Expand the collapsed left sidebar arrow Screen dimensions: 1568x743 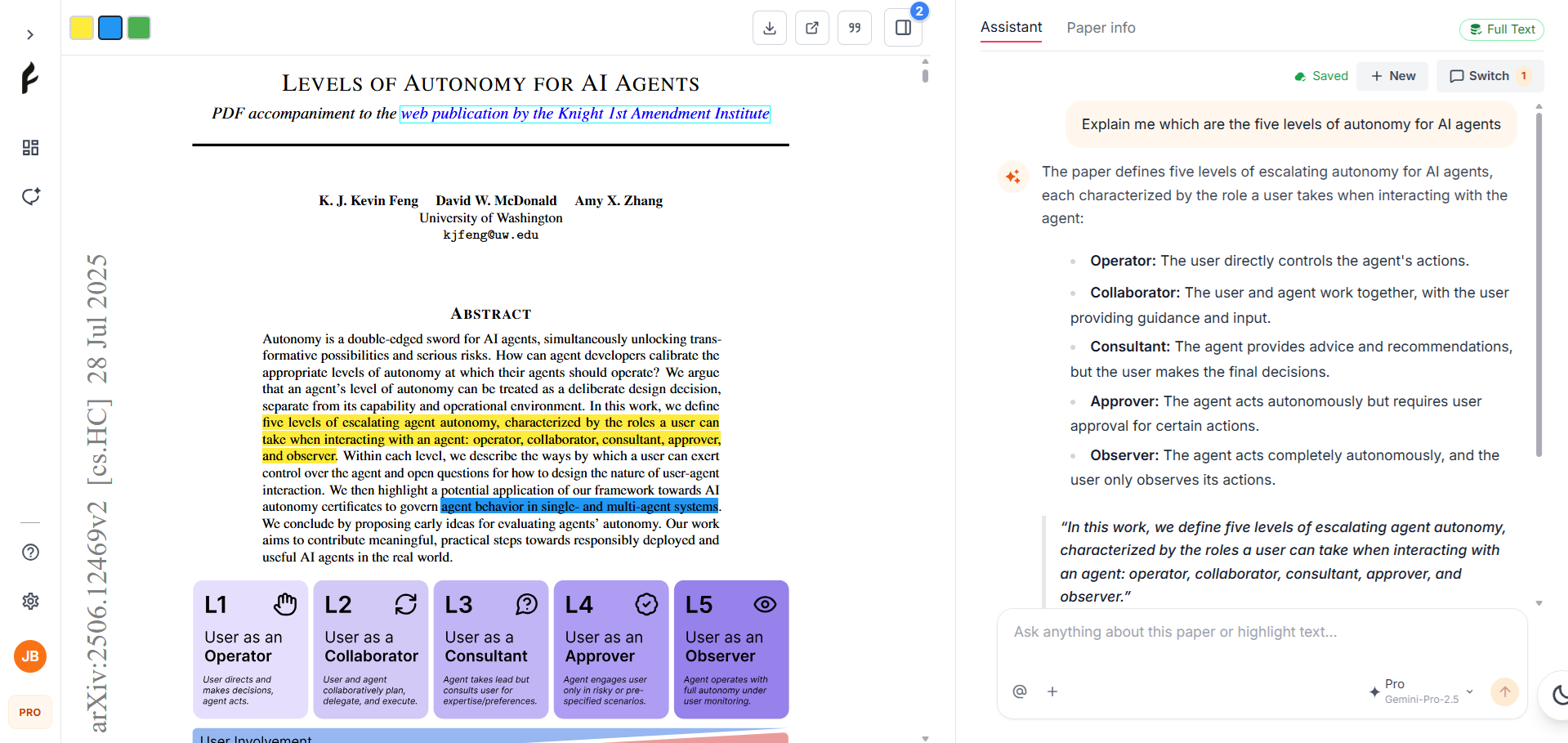point(30,34)
